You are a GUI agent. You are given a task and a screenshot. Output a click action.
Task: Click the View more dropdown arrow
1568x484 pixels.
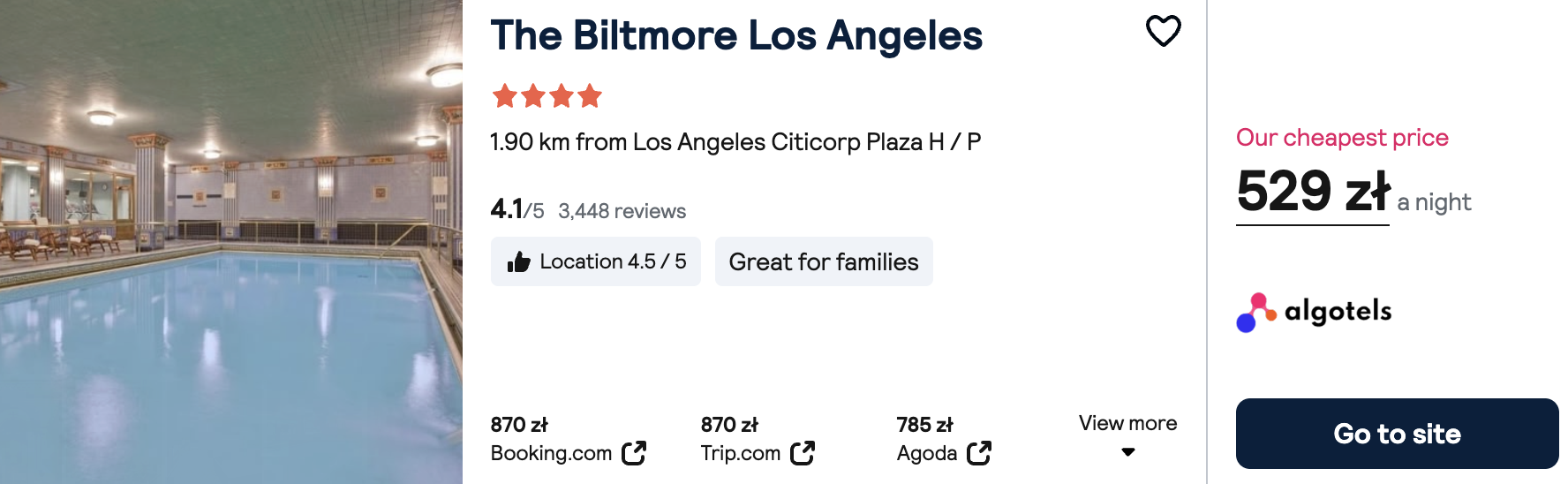[1127, 452]
